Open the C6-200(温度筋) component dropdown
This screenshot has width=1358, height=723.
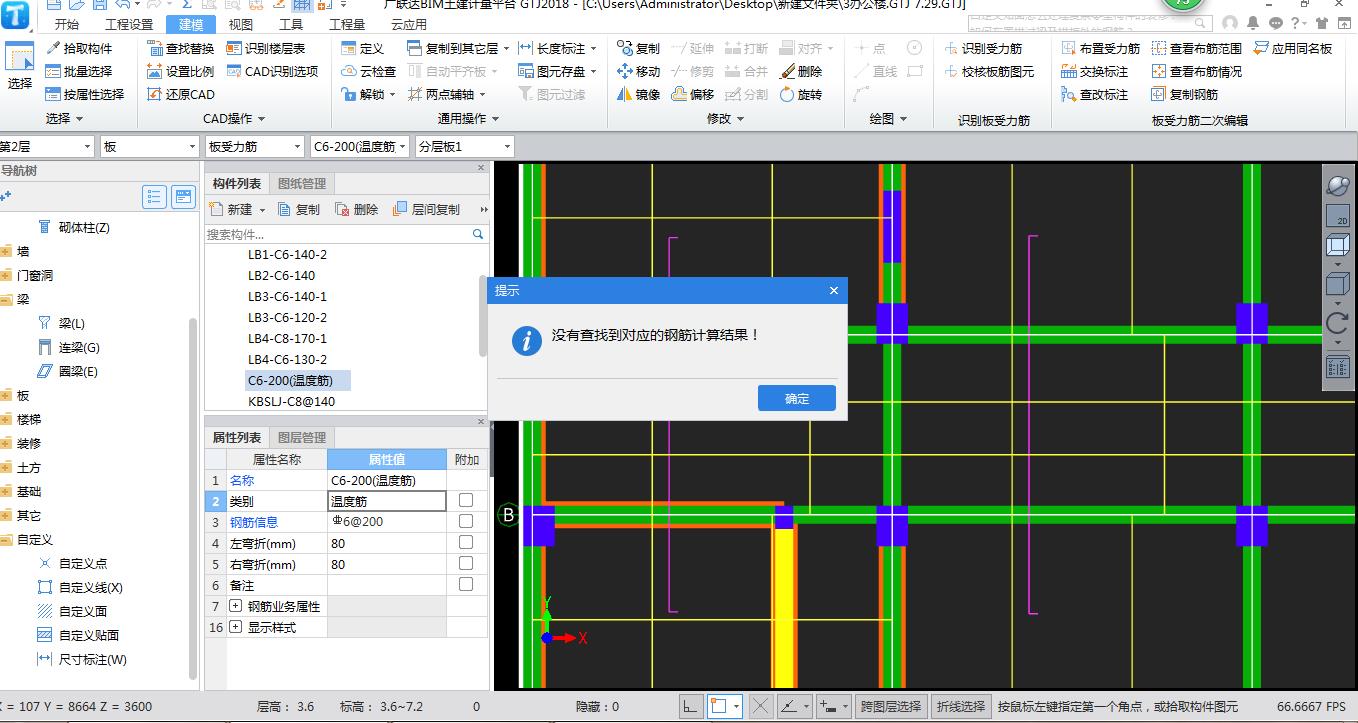pos(360,146)
